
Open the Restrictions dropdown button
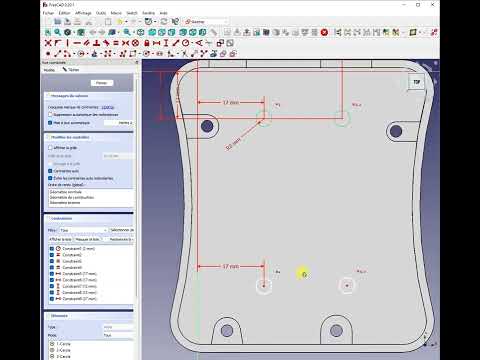pyautogui.click(x=121, y=239)
